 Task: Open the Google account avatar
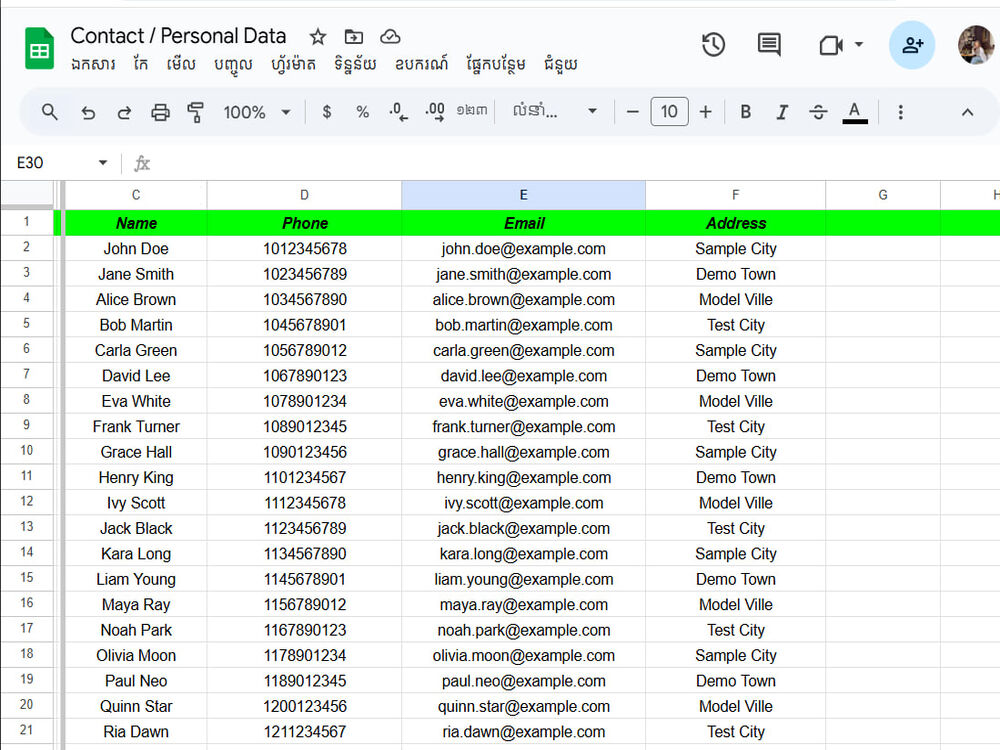[976, 45]
